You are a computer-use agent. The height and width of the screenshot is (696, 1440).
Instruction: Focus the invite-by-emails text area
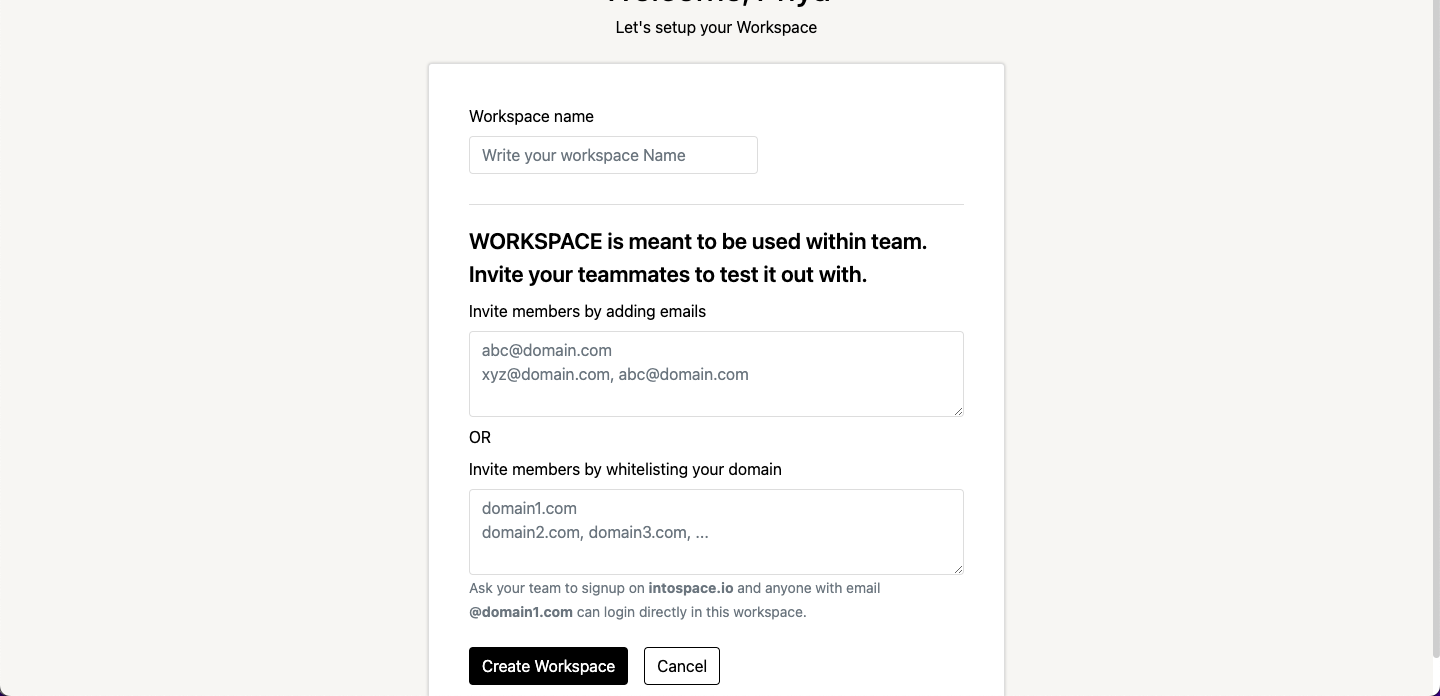(716, 374)
